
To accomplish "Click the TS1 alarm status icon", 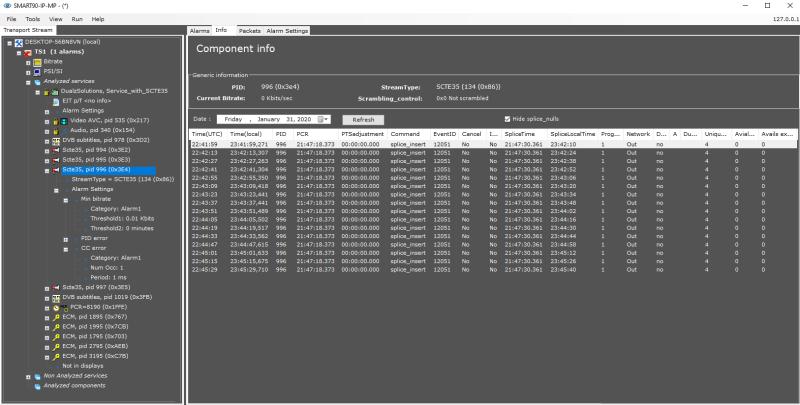I will 28,52.
